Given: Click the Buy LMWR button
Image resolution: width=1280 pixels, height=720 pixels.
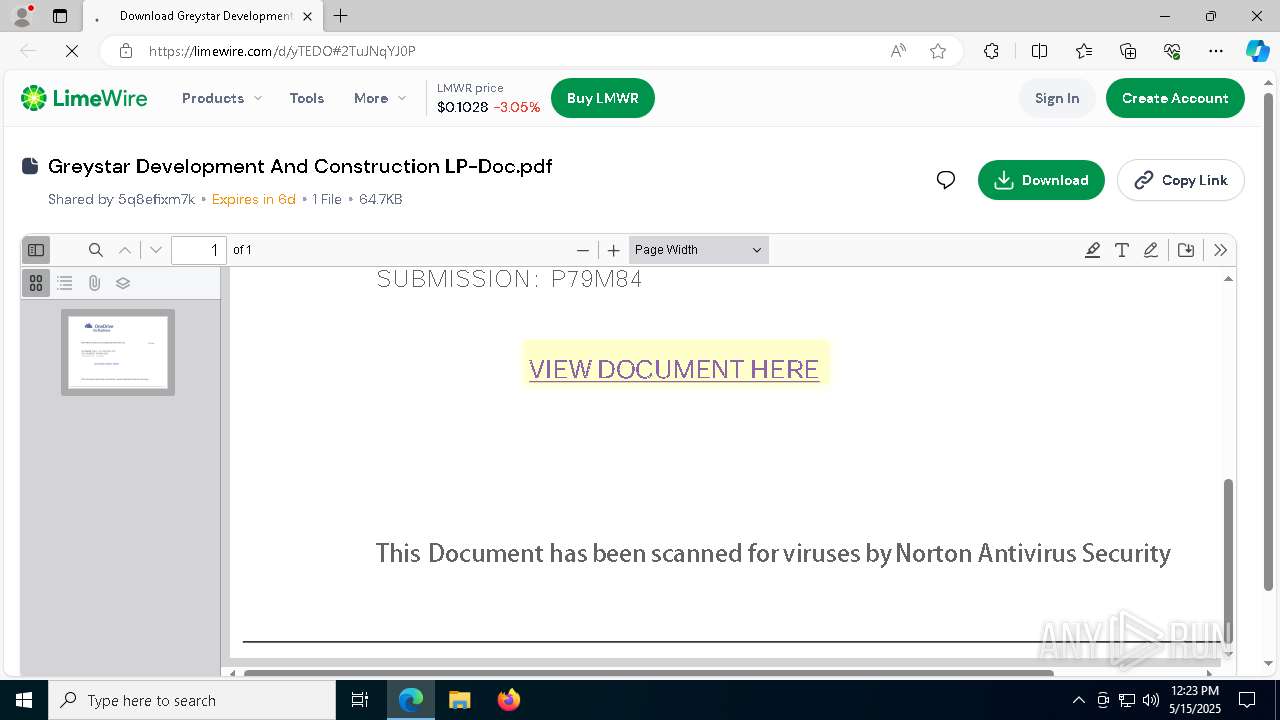Looking at the screenshot, I should (x=603, y=98).
